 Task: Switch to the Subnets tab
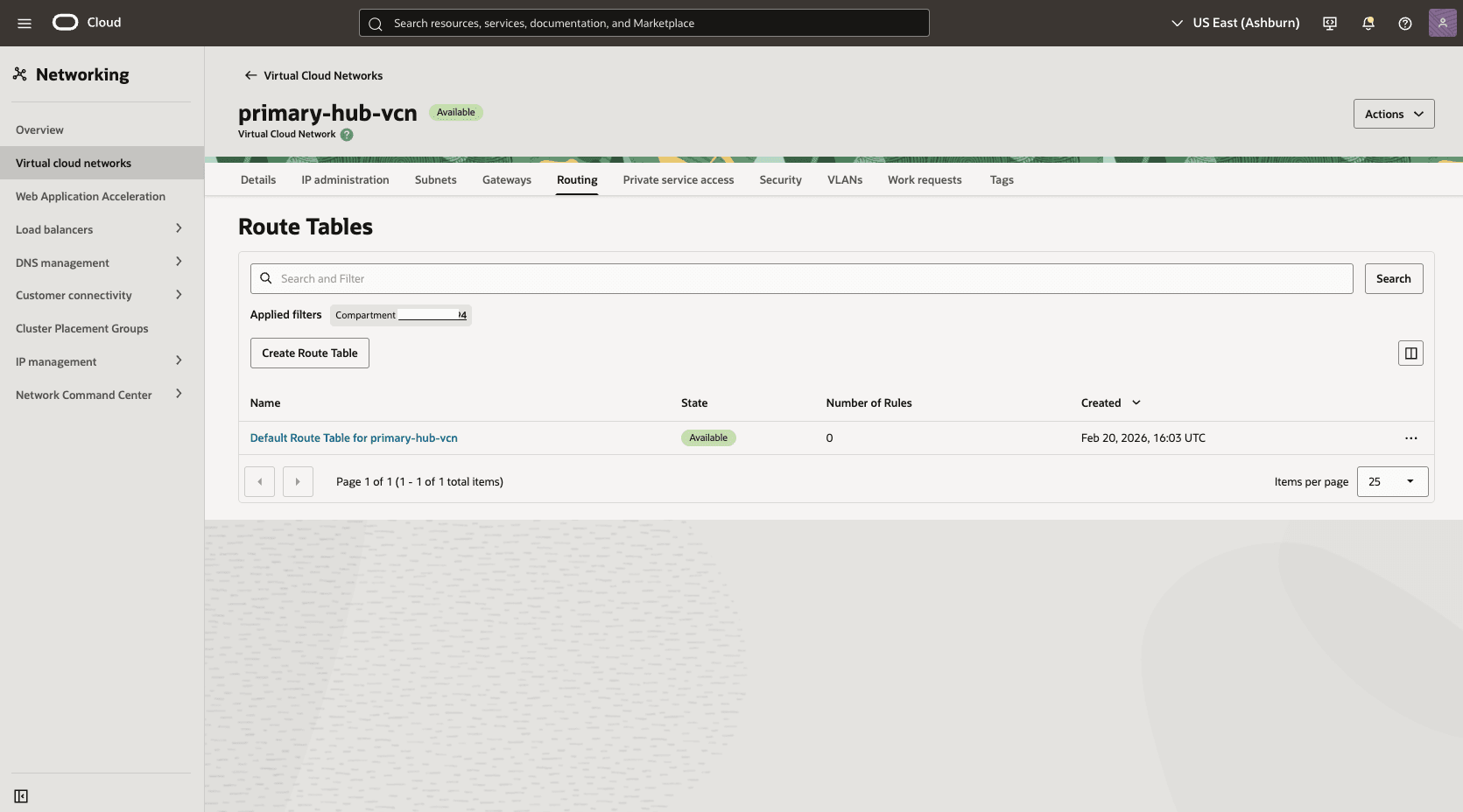pos(435,179)
